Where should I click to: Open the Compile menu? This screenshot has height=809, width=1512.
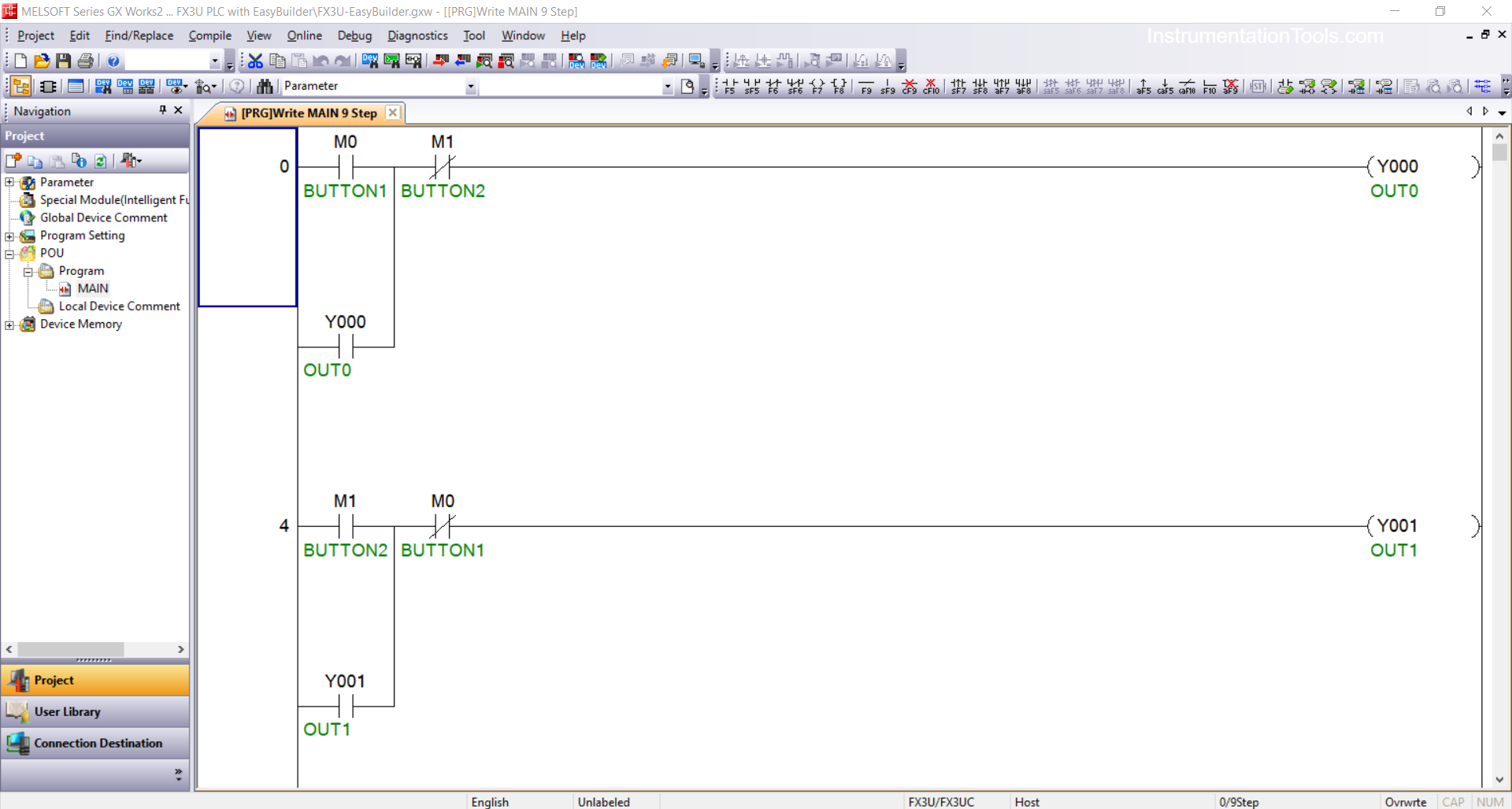pos(209,35)
